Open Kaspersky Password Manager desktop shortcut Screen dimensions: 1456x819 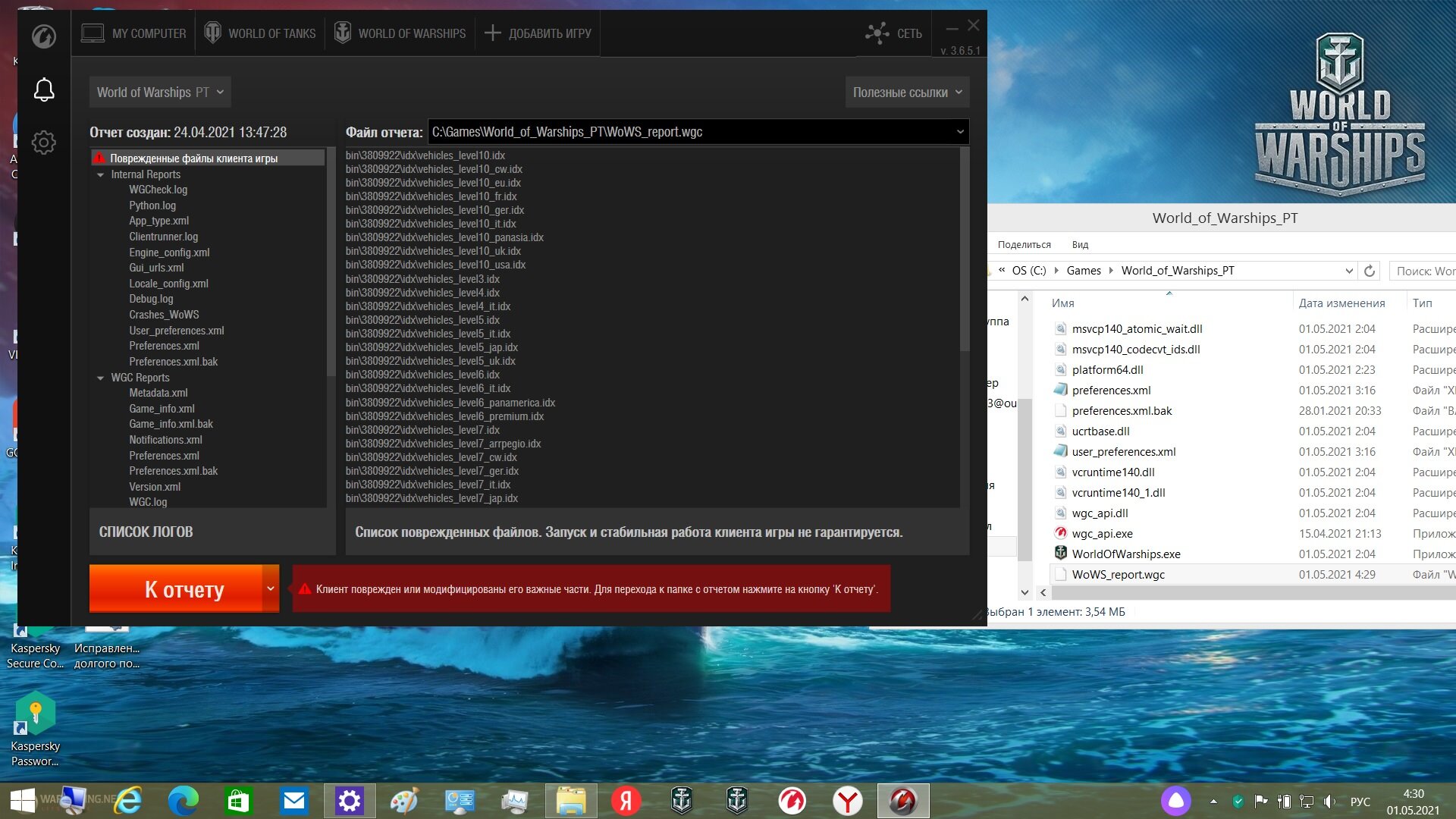point(35,728)
